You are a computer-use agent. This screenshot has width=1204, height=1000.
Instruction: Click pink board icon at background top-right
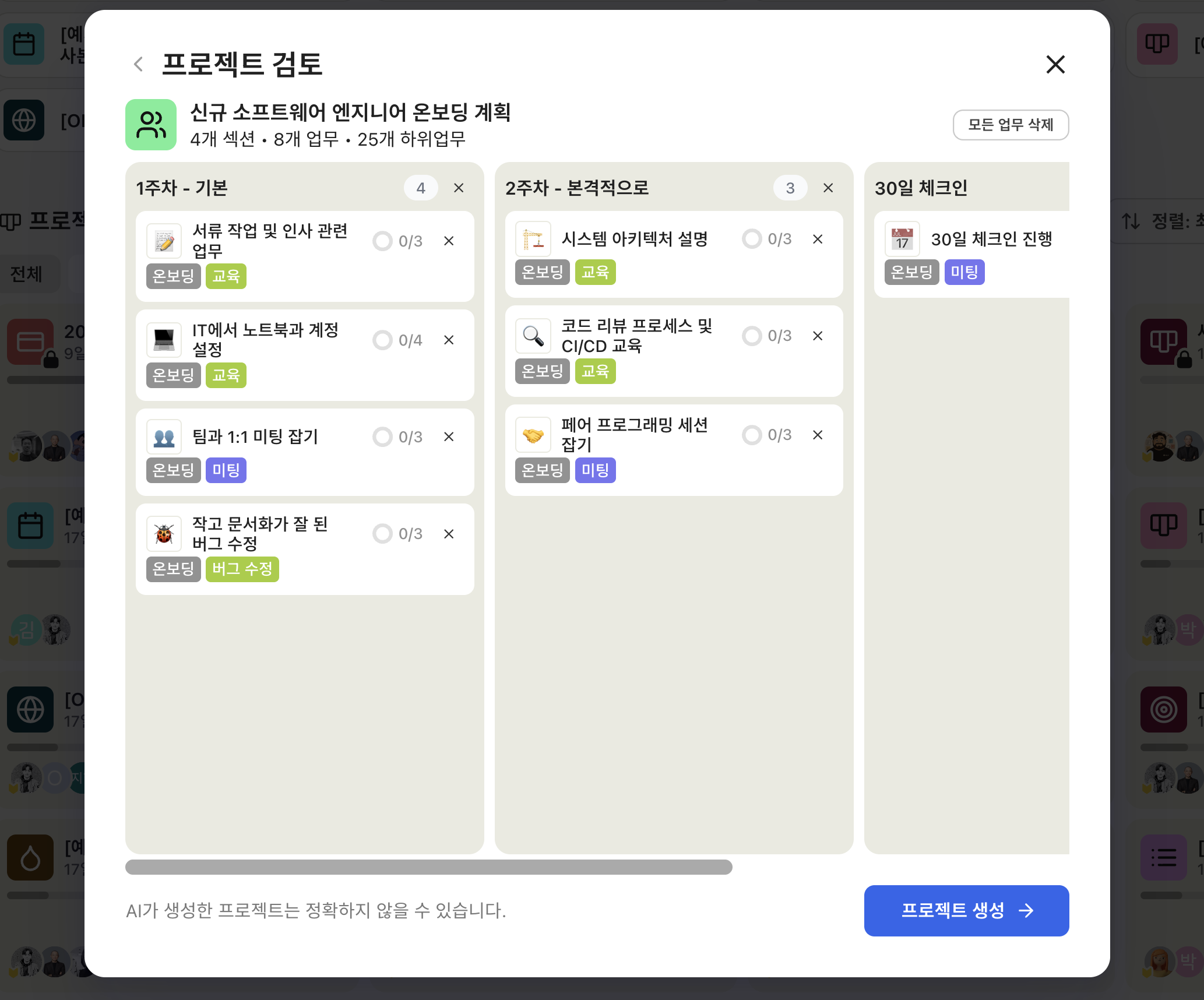(1157, 44)
